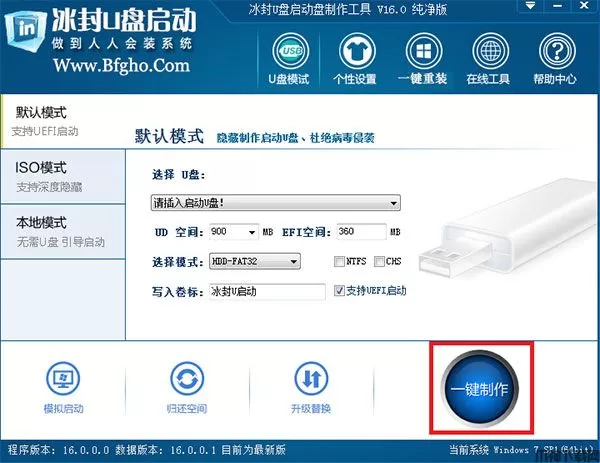Select the 默认模式 side tab
600x463 pixels.
[x=63, y=121]
